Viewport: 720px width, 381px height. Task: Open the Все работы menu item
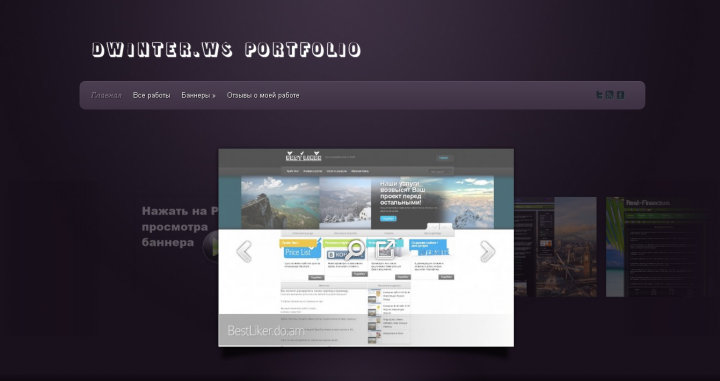pyautogui.click(x=152, y=95)
